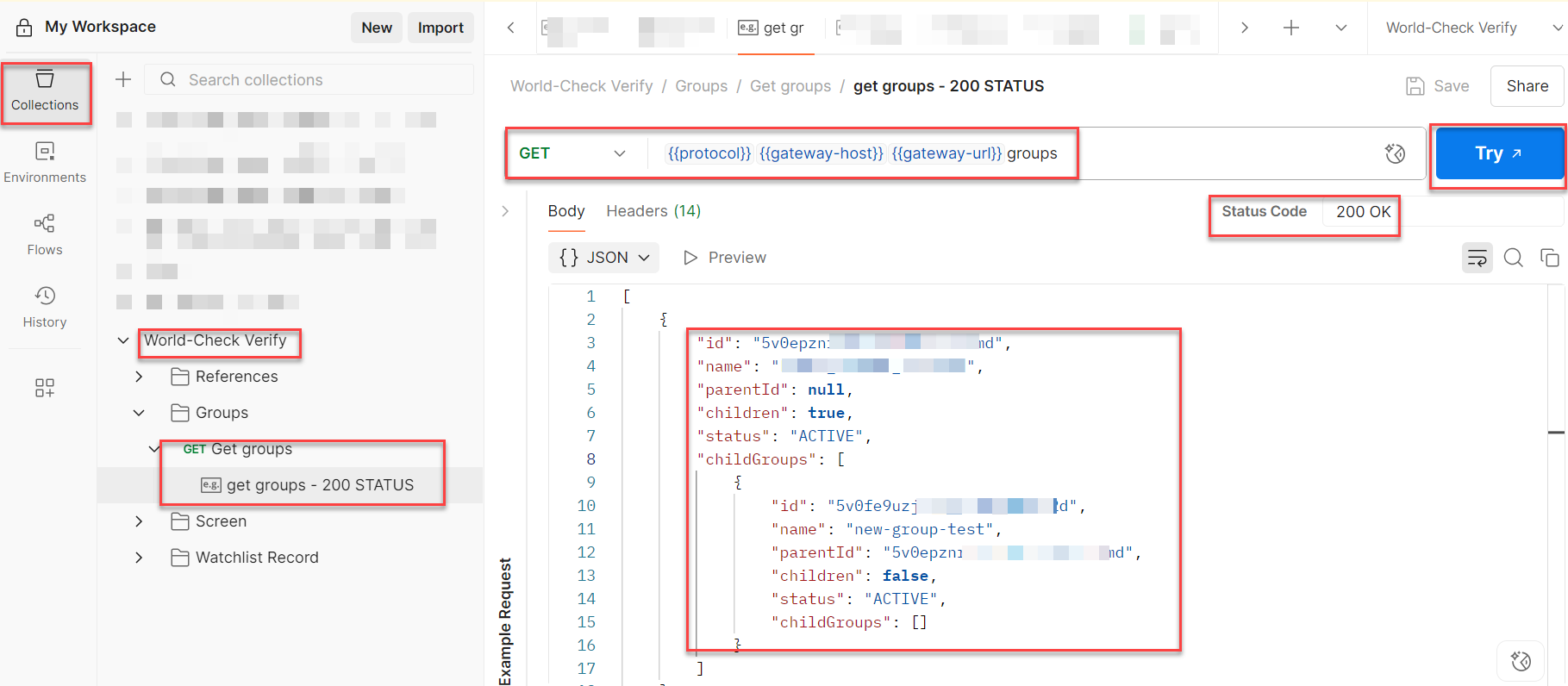Toggle line wrap in response body
This screenshot has height=686, width=1568.
[x=1477, y=258]
